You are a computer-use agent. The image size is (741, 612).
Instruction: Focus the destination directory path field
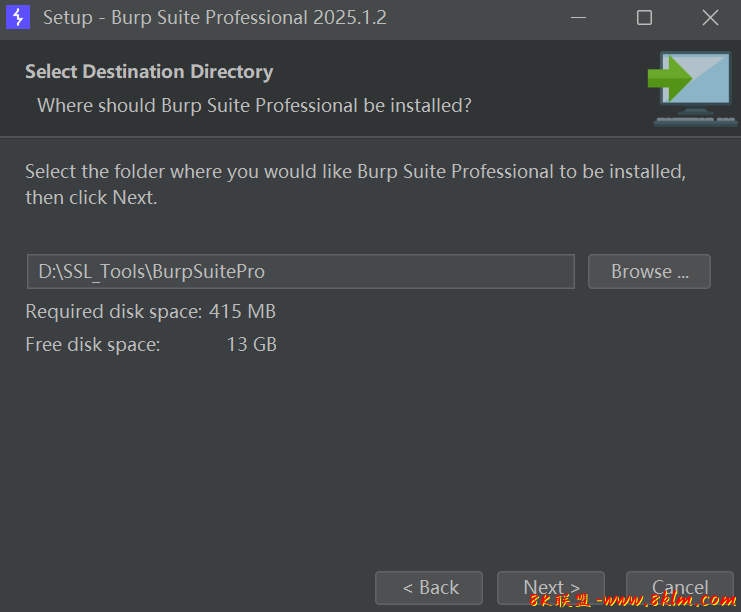coord(300,271)
